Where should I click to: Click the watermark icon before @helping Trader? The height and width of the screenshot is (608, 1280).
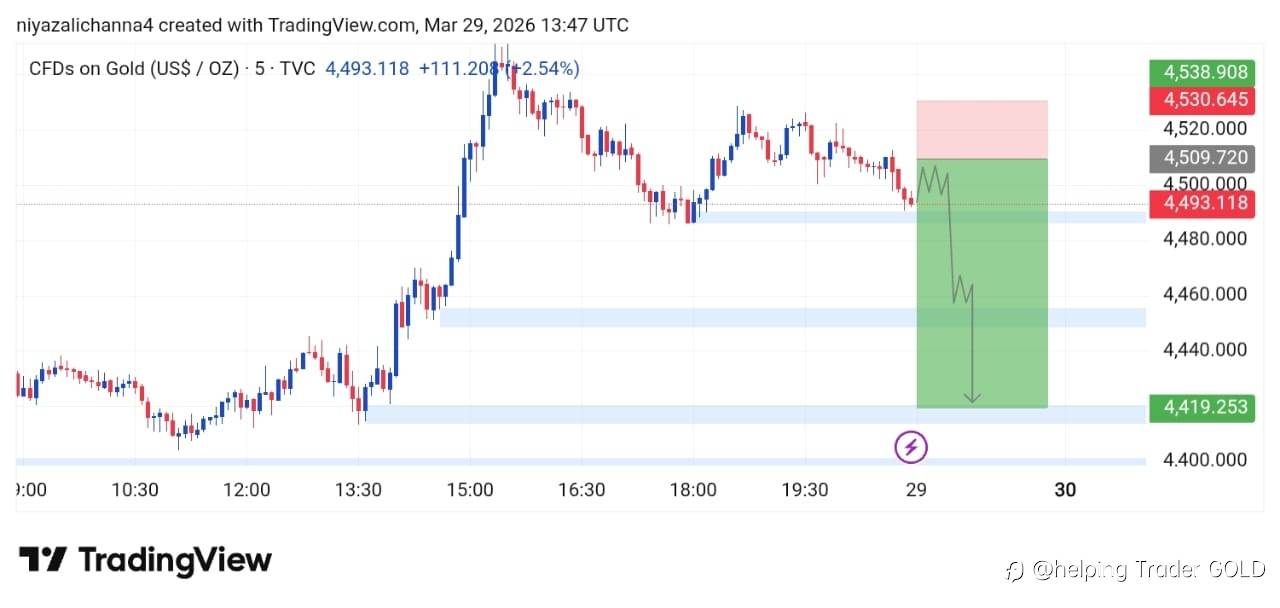(x=1014, y=571)
